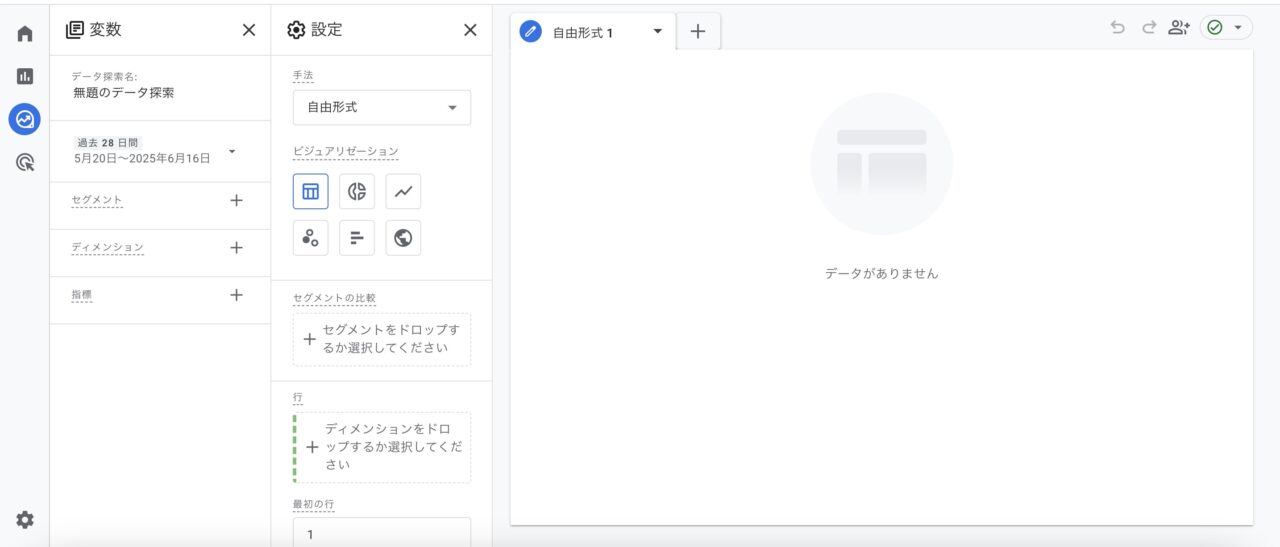Select line chart visualization icon
The image size is (1280, 547).
[403, 191]
